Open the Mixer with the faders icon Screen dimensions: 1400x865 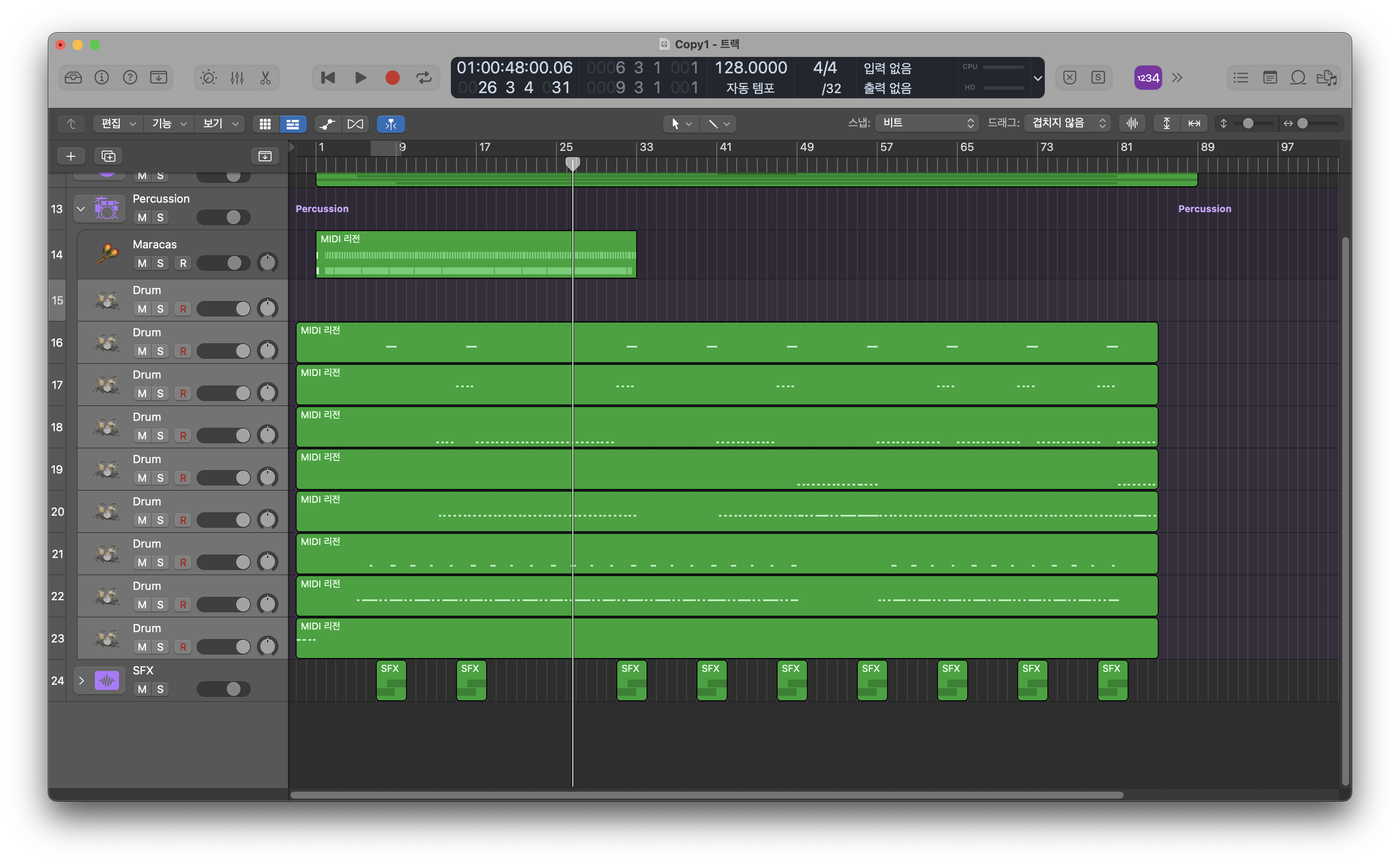[x=237, y=78]
